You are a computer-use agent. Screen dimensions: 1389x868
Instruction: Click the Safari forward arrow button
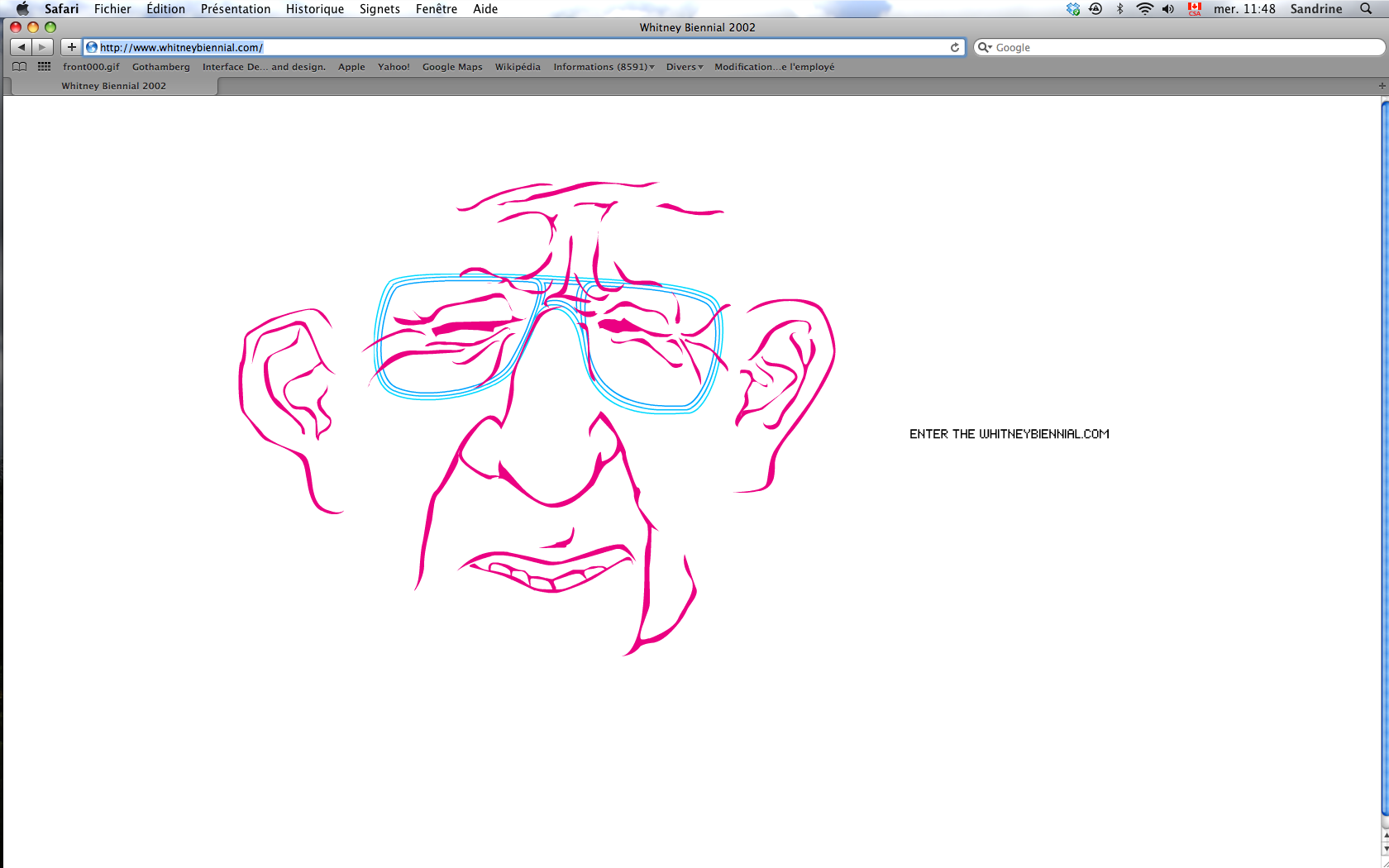point(43,47)
